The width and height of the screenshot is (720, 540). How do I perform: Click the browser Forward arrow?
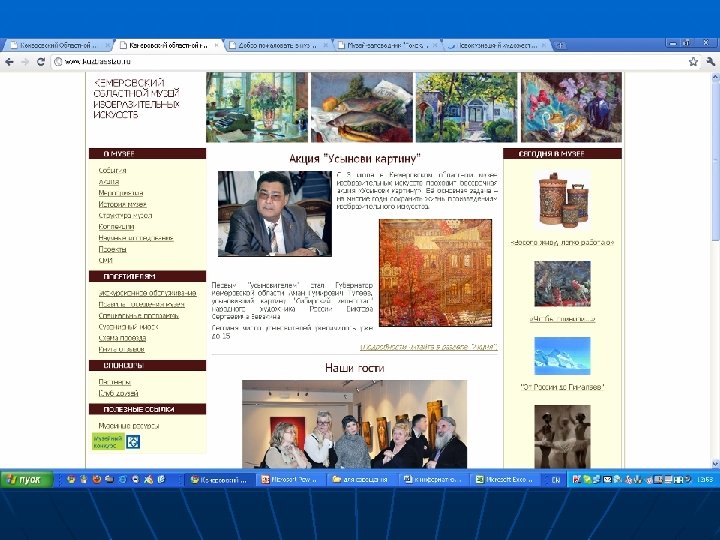[x=25, y=62]
